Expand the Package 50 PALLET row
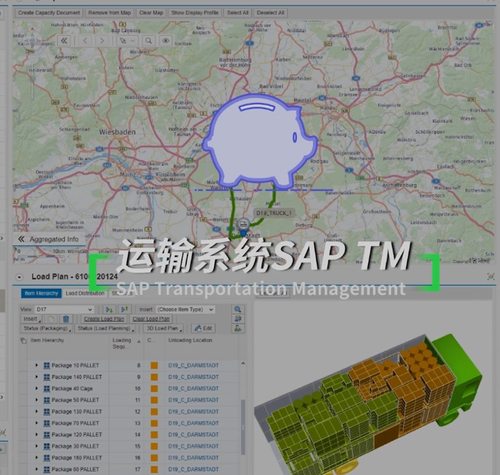The width and height of the screenshot is (500, 475). [37, 400]
